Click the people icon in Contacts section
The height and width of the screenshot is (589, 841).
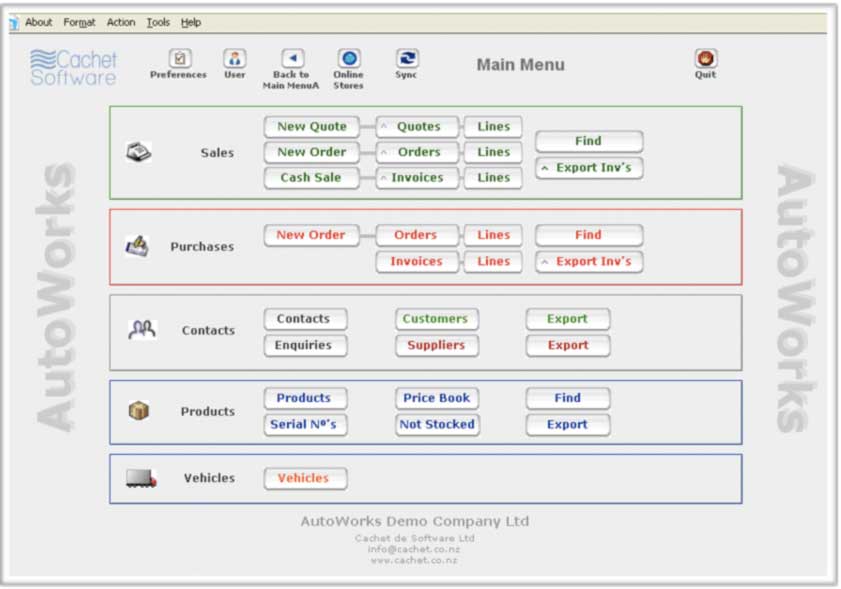tap(142, 329)
